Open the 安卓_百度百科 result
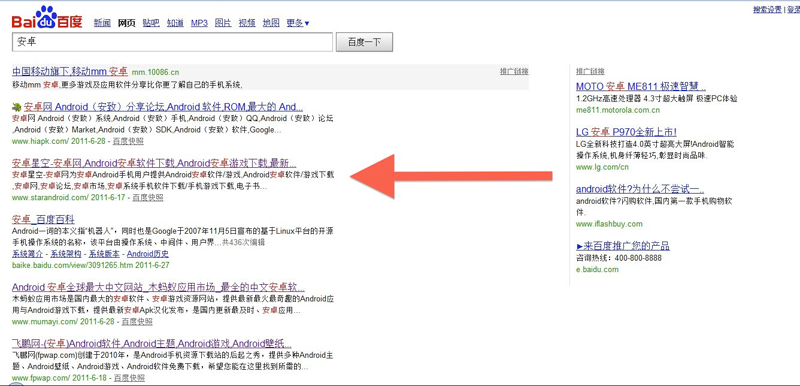This screenshot has height=386, width=800. click(x=43, y=220)
